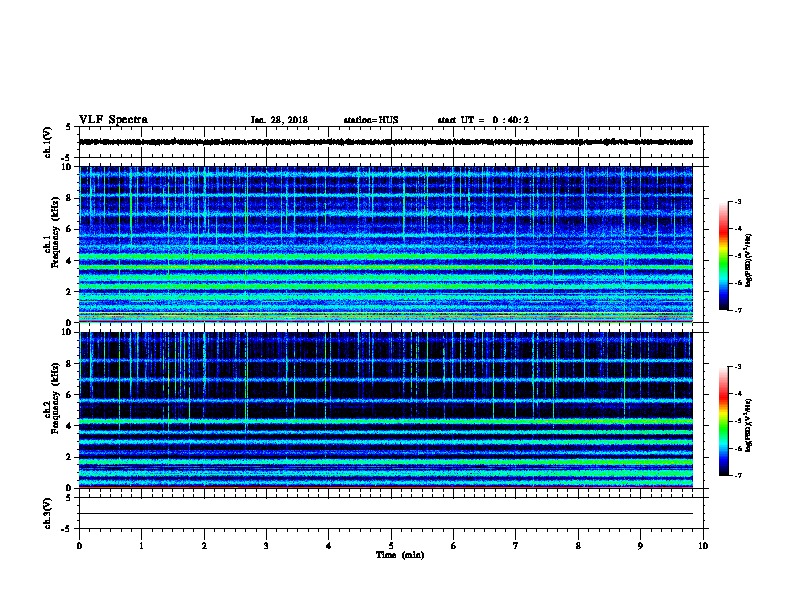792x612 pixels.
Task: Click the ch.1 Frequency (kHz) axis label
Action: [52, 232]
